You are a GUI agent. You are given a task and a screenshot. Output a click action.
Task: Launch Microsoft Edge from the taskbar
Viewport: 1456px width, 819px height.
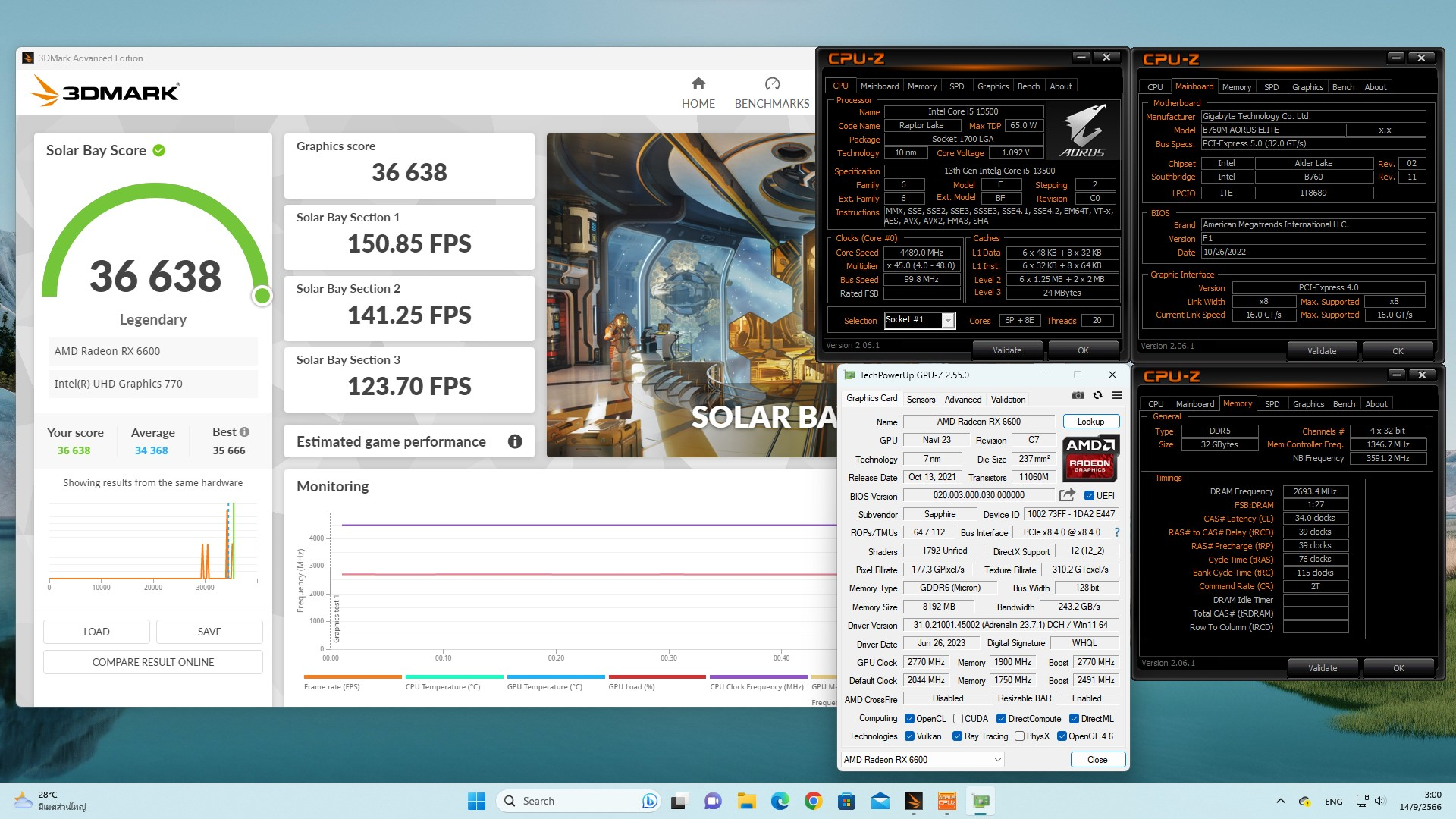click(x=780, y=801)
